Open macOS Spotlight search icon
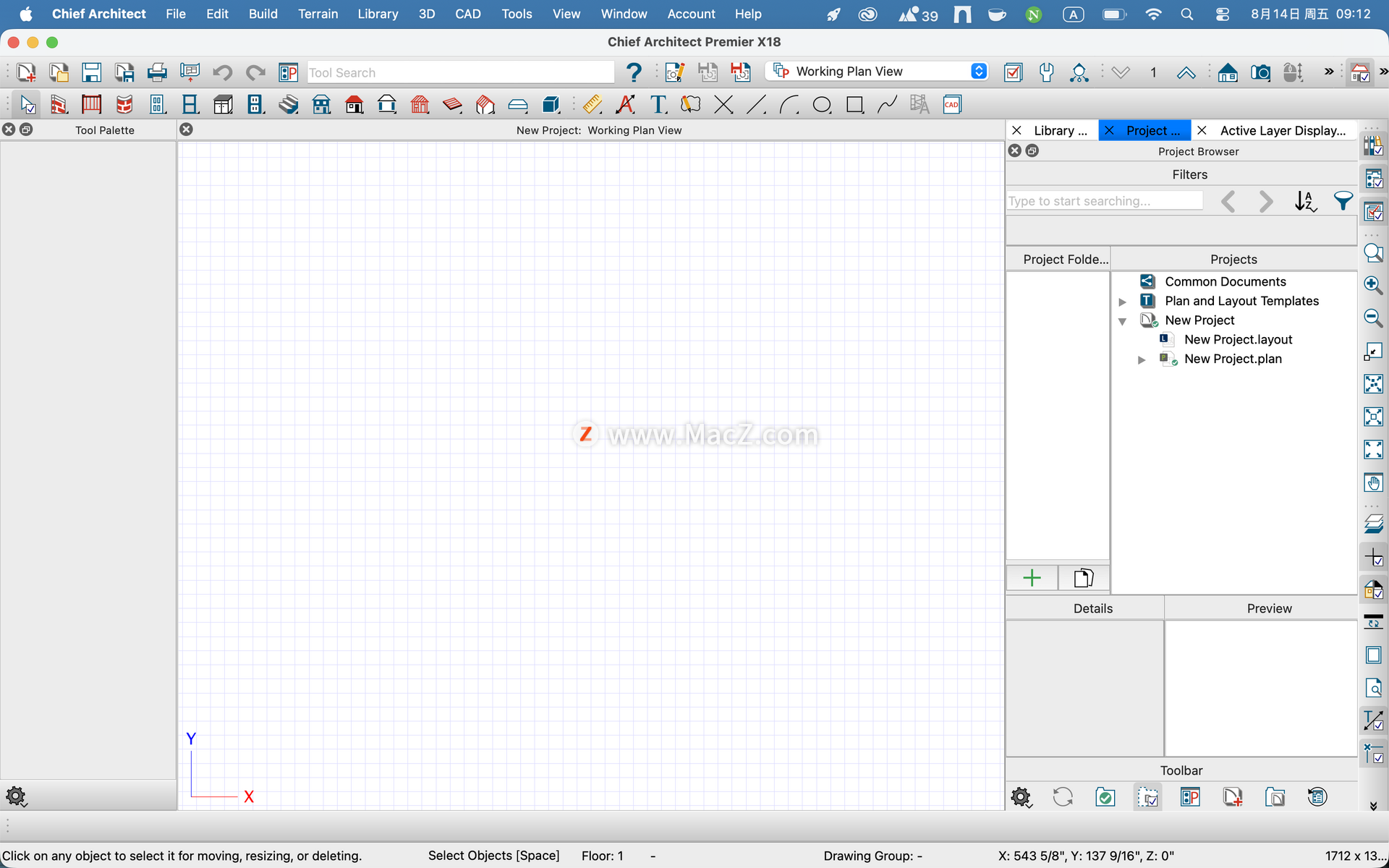 point(1187,14)
